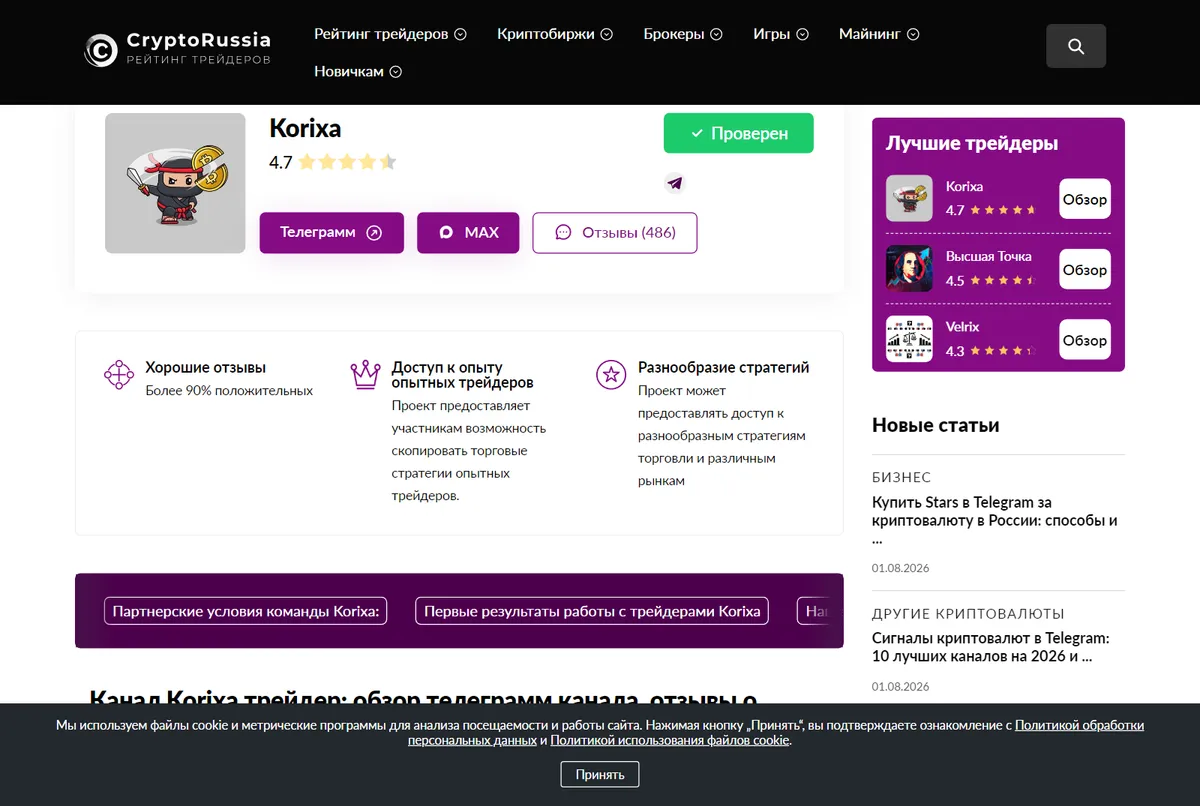The width and height of the screenshot is (1200, 806).
Task: Open the Телеграмм channel button
Action: [x=332, y=232]
